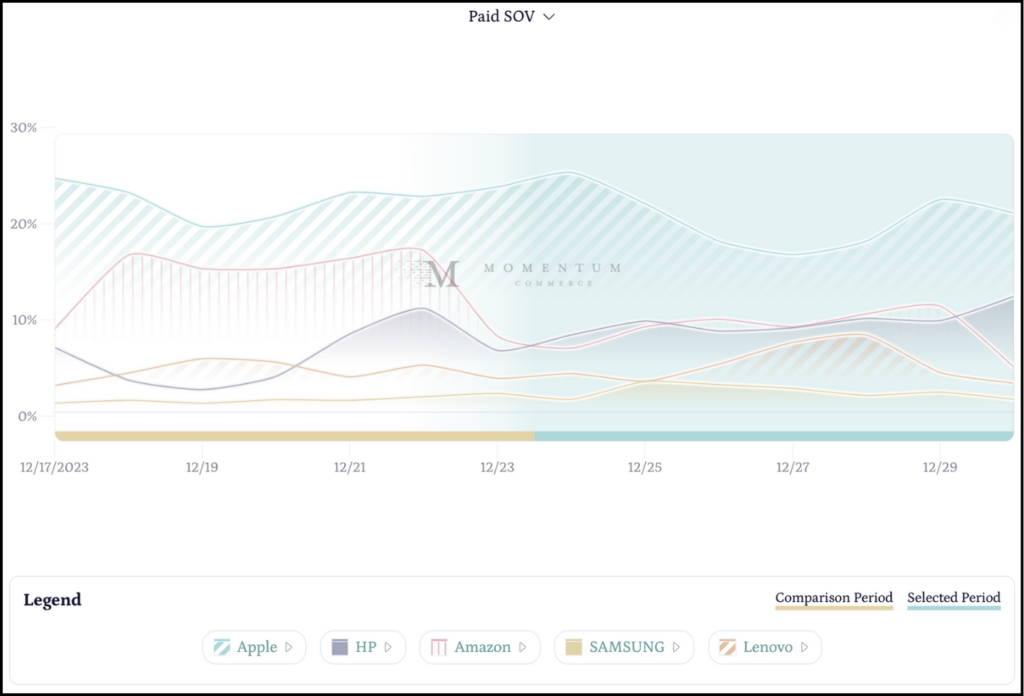Viewport: 1024px width, 696px height.
Task: Click the Legend heading text
Action: [x=52, y=600]
